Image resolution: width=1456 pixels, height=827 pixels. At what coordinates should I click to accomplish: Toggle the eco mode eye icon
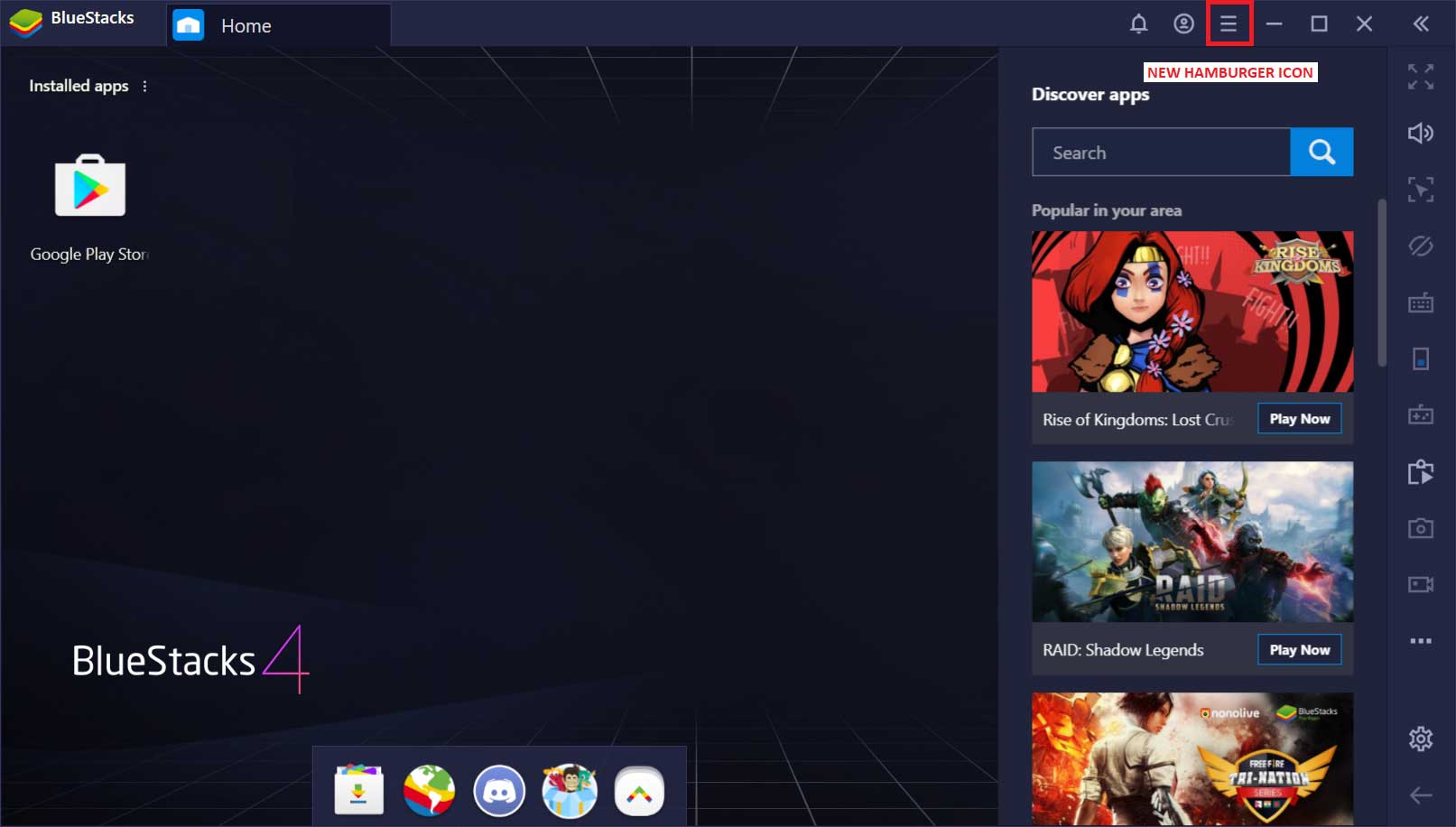[1420, 246]
